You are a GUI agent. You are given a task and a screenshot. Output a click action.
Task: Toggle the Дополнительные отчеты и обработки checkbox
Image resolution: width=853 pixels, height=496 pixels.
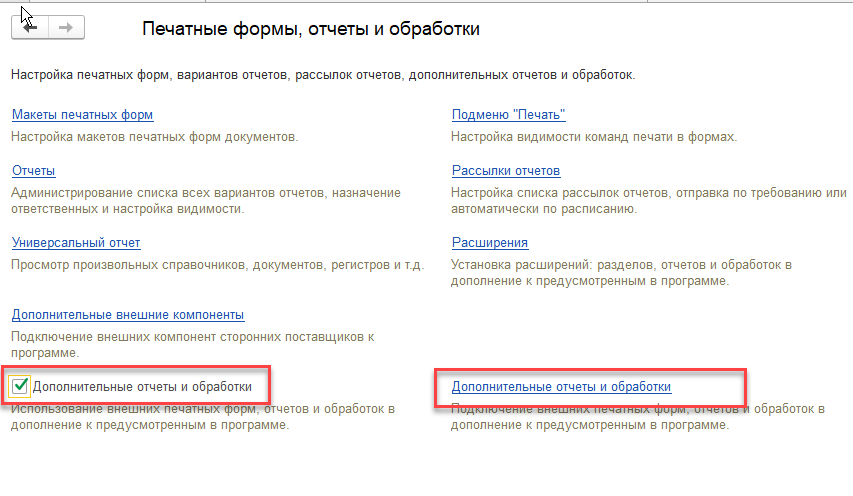click(x=20, y=387)
